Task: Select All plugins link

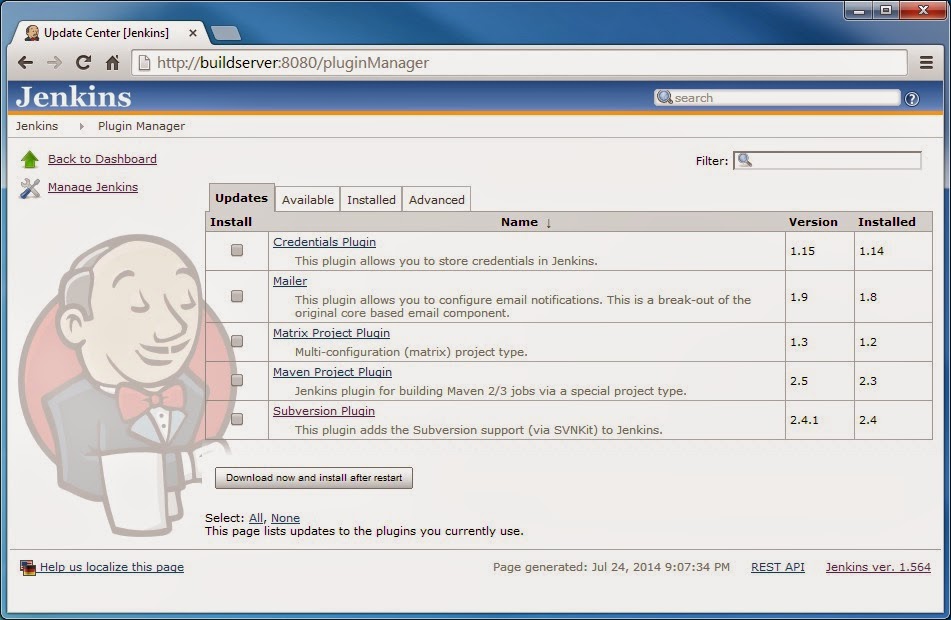Action: (256, 518)
